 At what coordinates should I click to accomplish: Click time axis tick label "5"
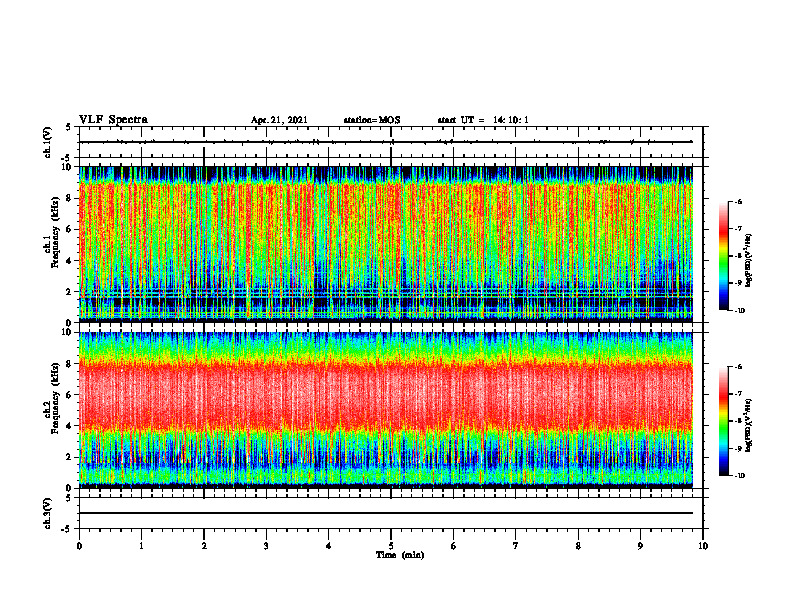(391, 546)
